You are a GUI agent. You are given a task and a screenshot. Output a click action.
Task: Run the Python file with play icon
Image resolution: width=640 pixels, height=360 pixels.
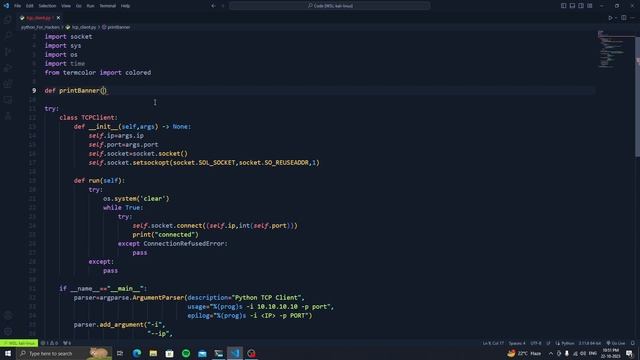click(610, 18)
